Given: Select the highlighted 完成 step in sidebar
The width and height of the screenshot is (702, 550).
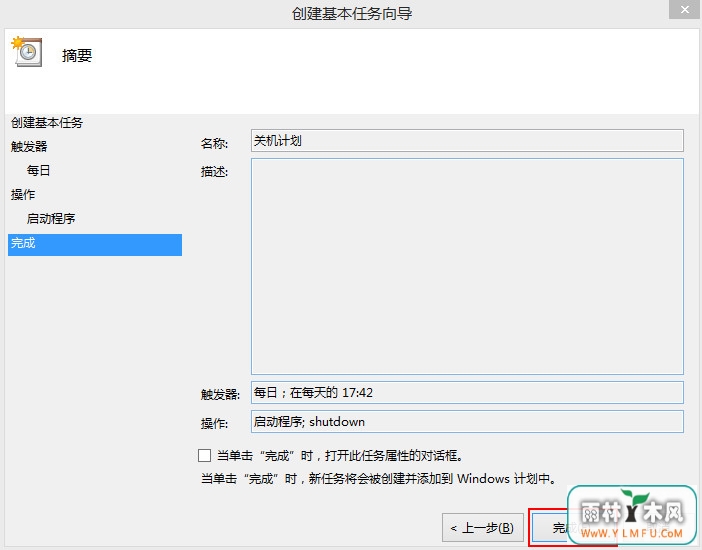Looking at the screenshot, I should point(95,245).
